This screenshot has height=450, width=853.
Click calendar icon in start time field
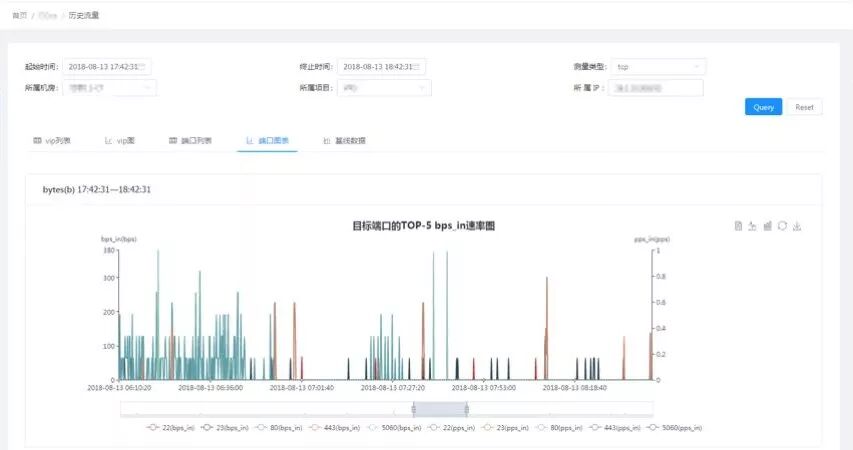[143, 67]
